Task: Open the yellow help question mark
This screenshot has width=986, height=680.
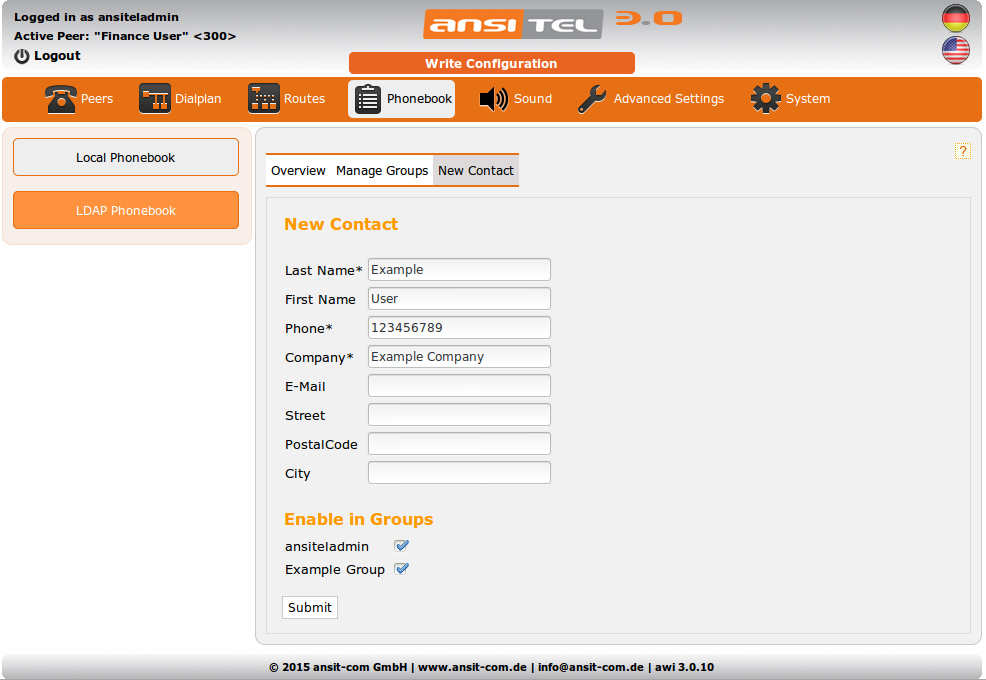Action: click(963, 151)
